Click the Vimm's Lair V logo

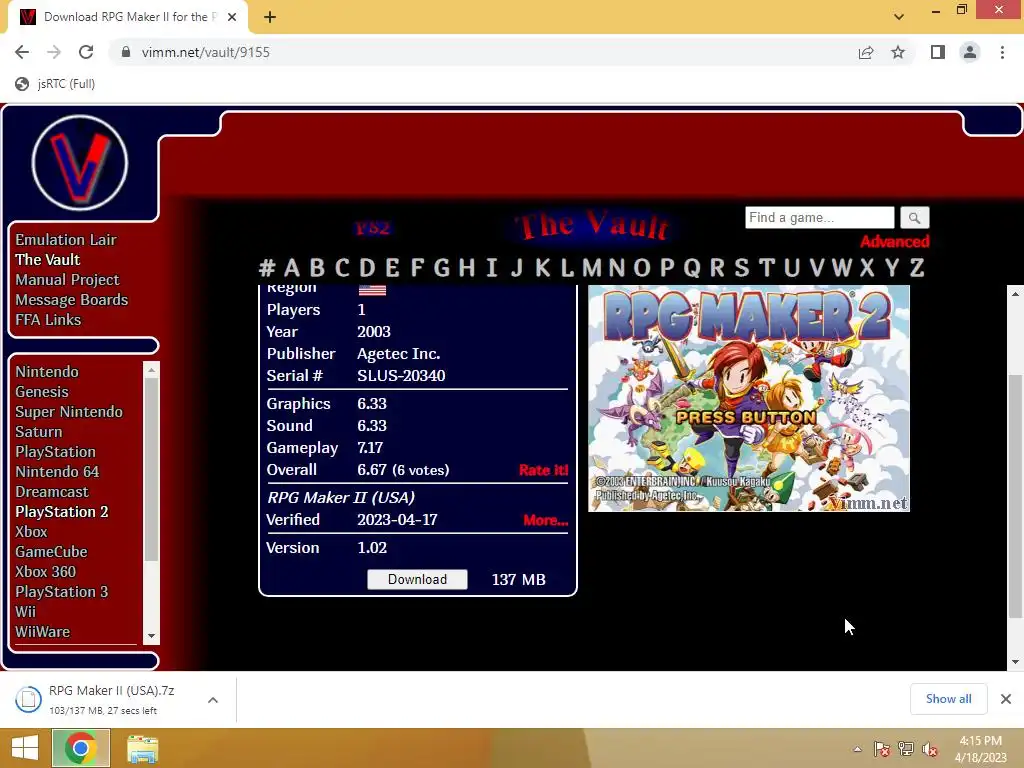[x=80, y=163]
